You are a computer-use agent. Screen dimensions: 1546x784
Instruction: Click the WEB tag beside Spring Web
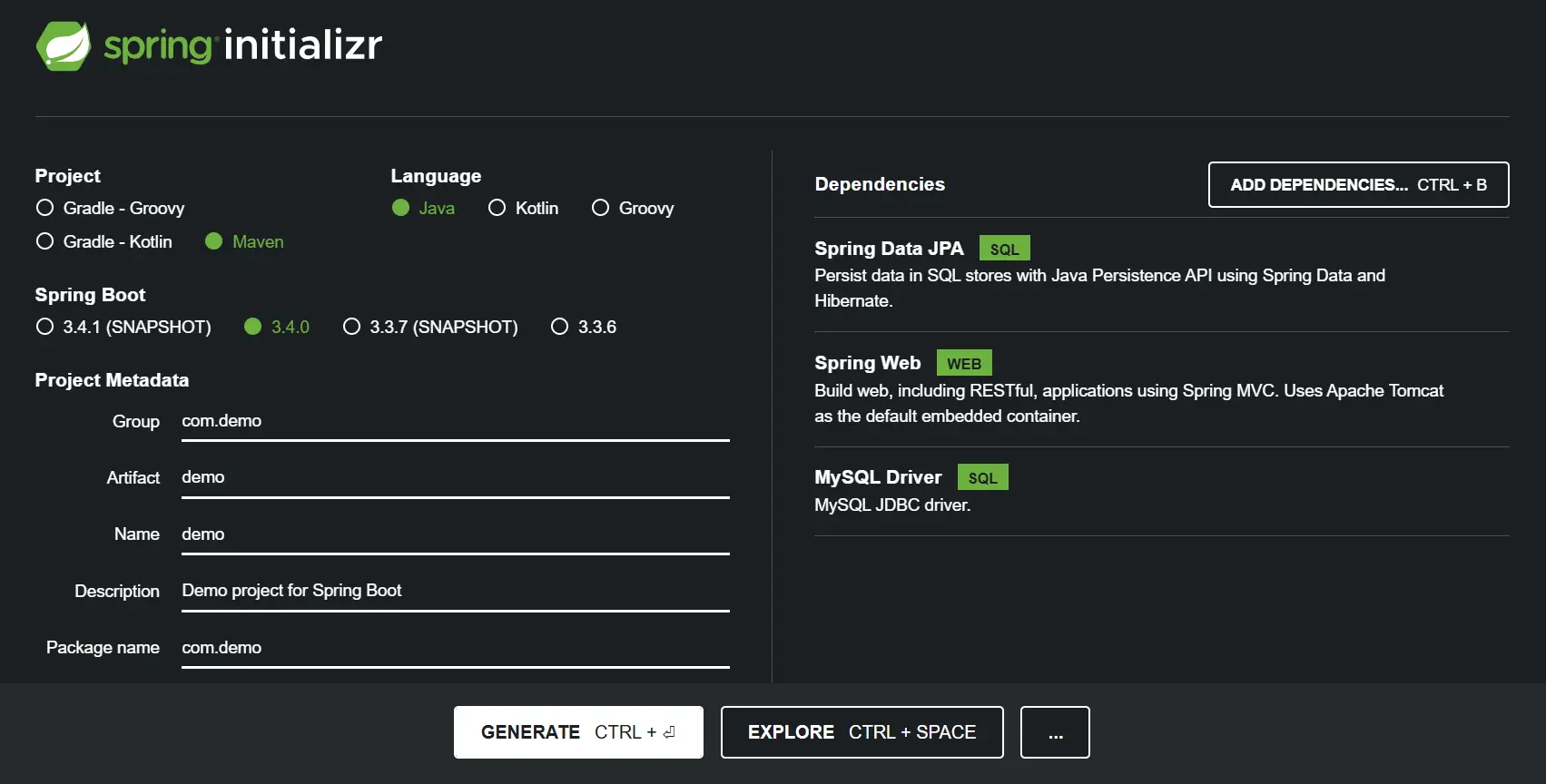964,363
